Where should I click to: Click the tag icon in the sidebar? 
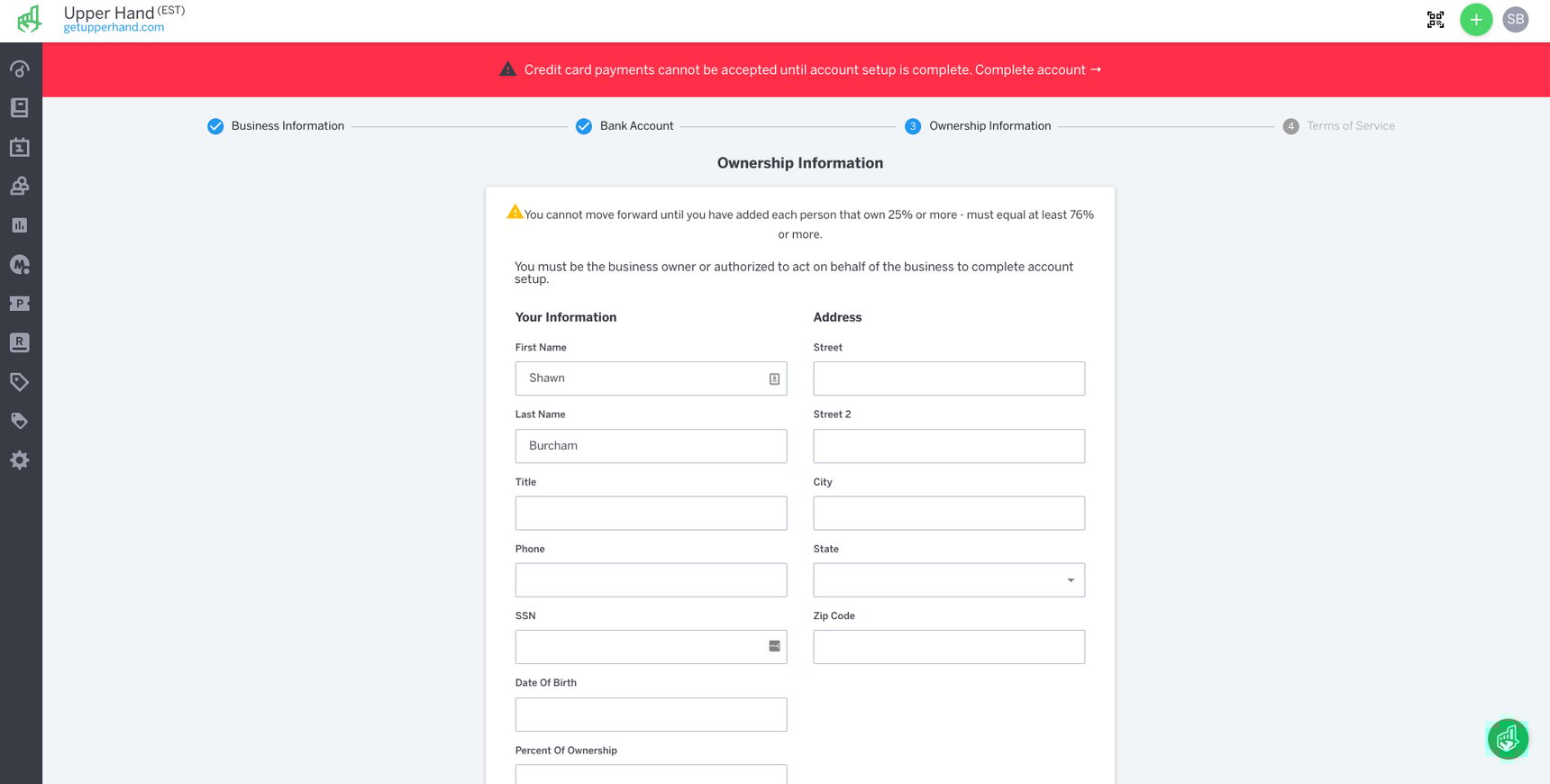[x=19, y=382]
